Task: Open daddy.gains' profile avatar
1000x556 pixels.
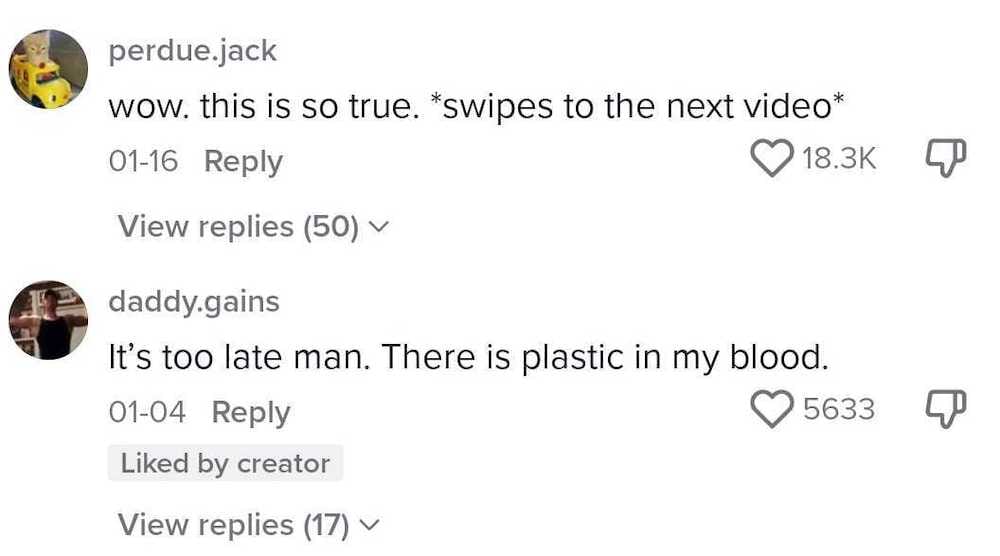Action: pos(48,320)
